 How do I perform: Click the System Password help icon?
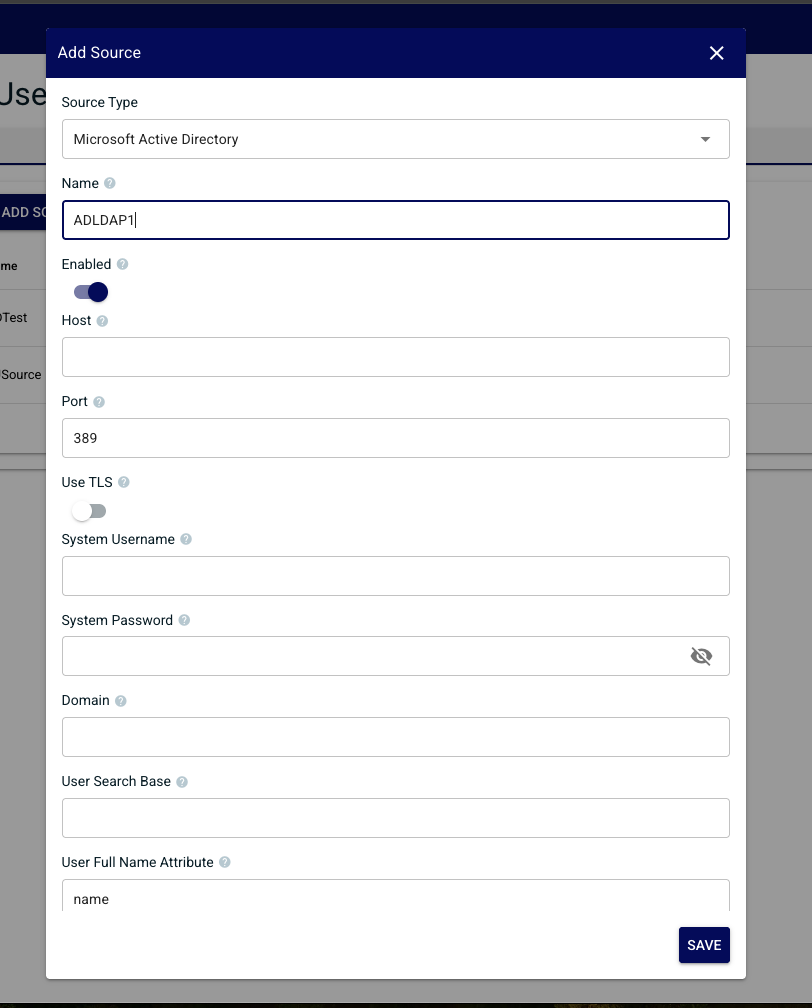coord(185,620)
